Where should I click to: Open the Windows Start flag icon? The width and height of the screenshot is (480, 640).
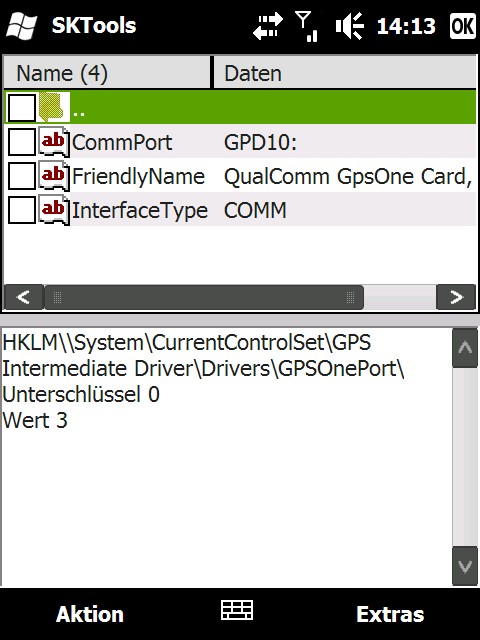22,26
